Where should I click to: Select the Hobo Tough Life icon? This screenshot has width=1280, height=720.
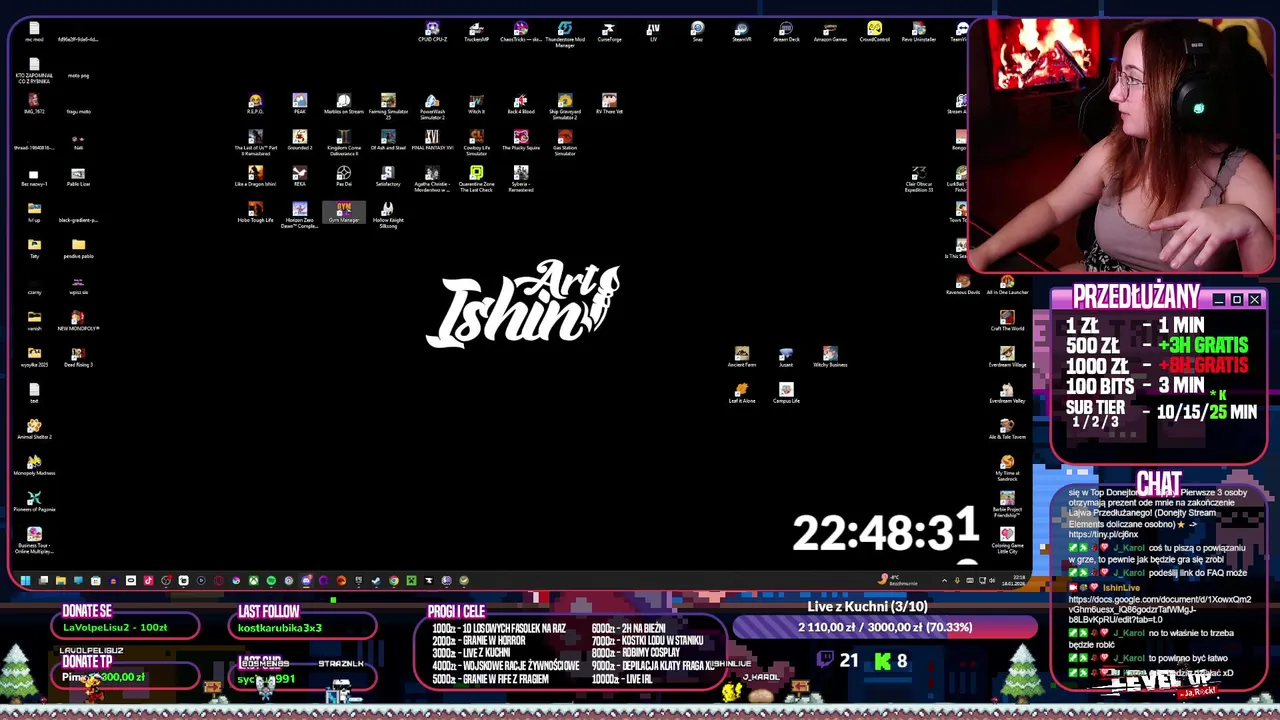[255, 213]
